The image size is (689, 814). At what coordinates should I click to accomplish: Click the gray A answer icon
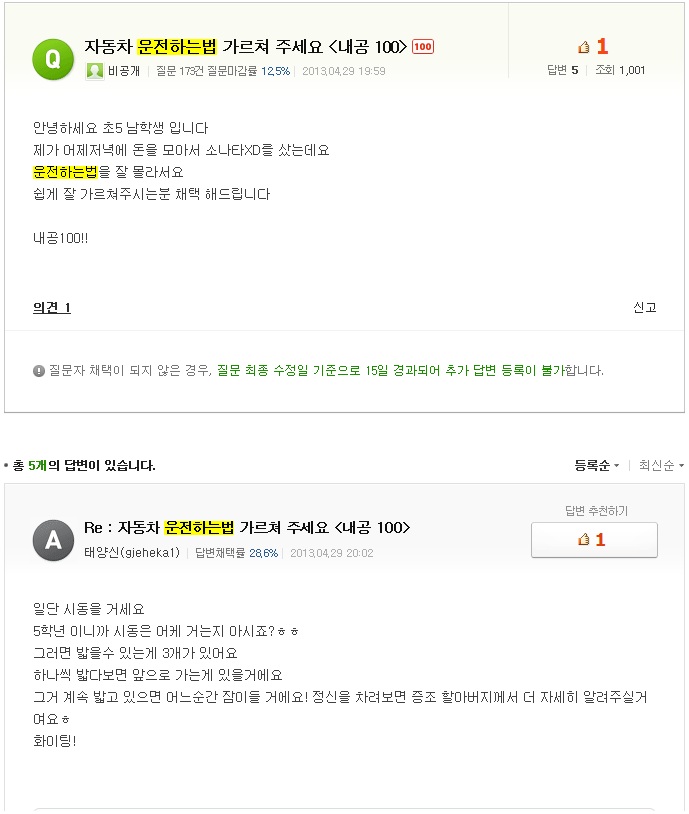coord(53,540)
